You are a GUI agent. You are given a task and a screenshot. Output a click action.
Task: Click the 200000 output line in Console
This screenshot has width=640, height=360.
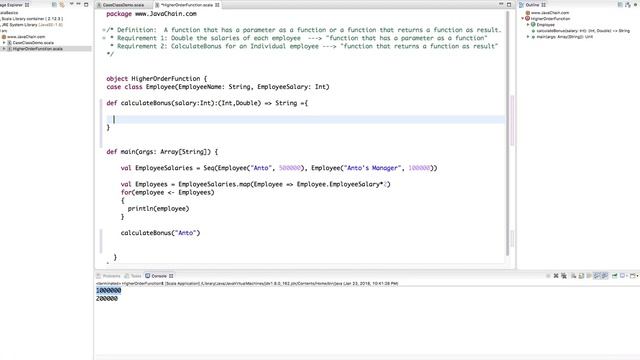click(107, 299)
